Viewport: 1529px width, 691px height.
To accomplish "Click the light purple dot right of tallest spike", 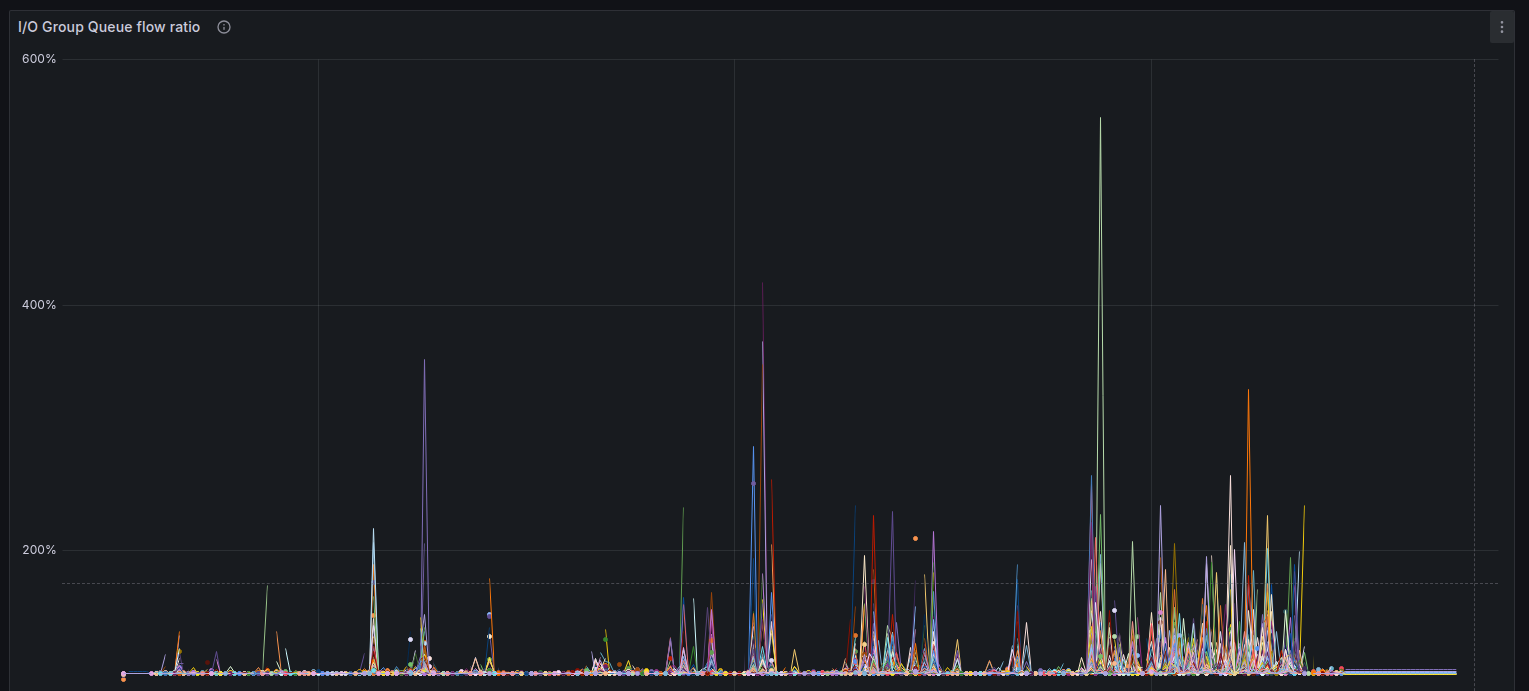I will 1114,610.
